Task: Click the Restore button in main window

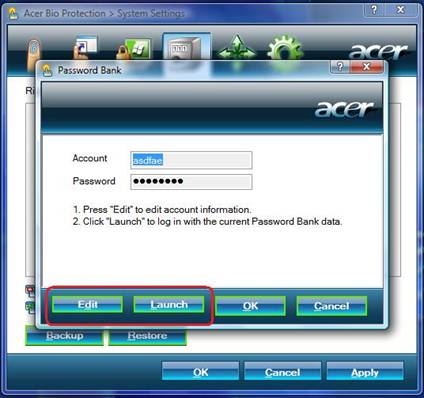Action: 147,336
